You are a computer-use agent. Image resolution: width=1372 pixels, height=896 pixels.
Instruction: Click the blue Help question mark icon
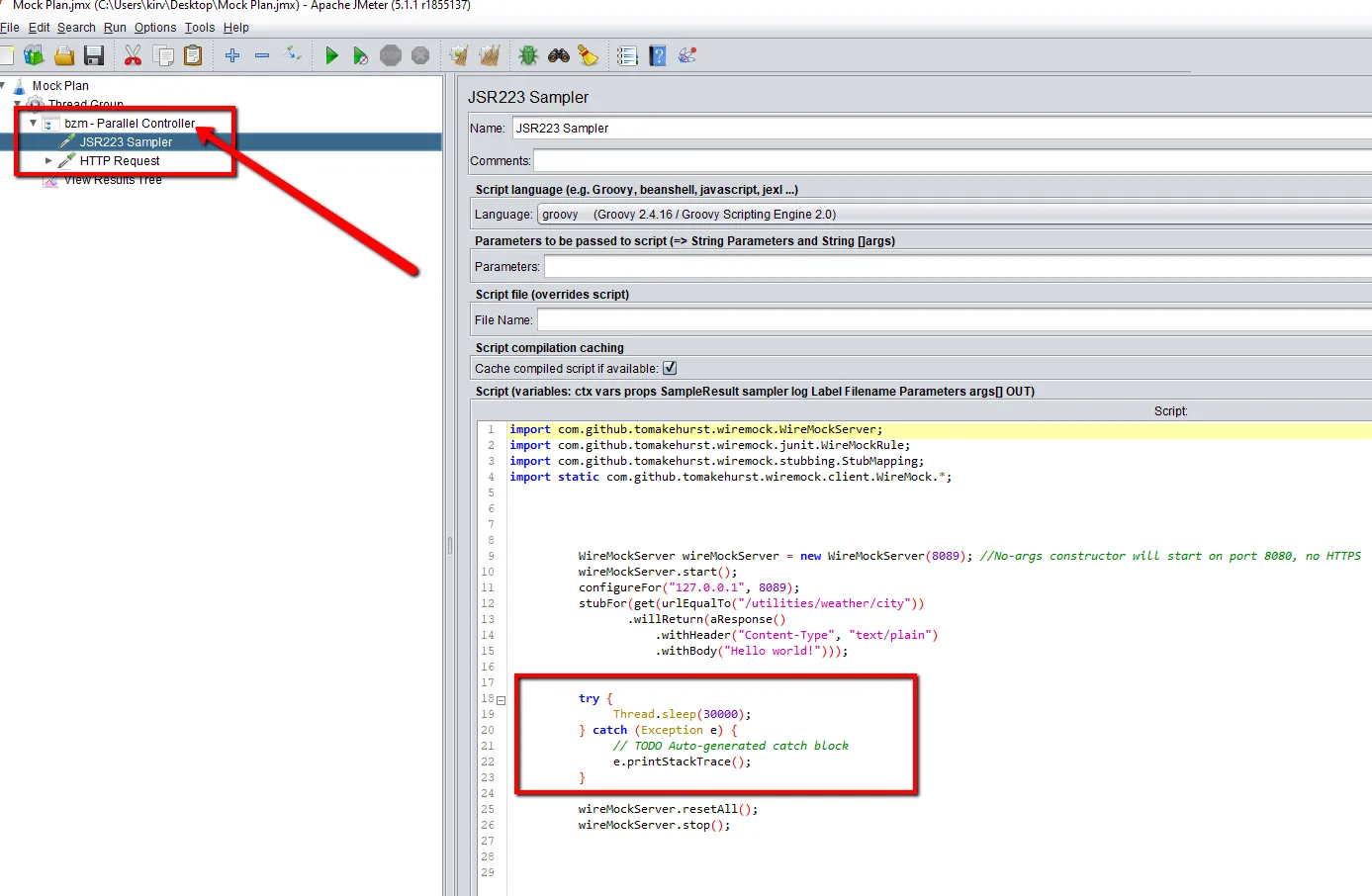pos(658,55)
